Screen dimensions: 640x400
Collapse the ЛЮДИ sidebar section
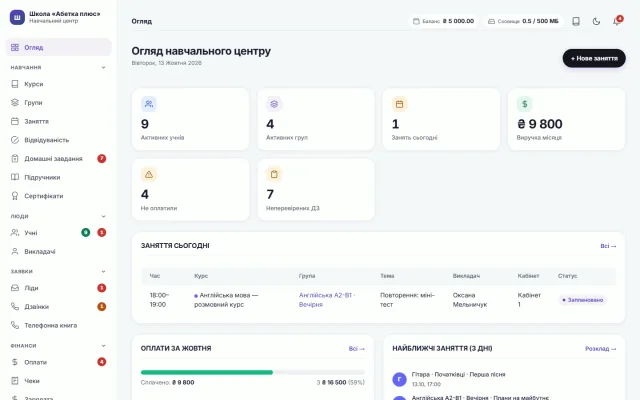tap(103, 216)
